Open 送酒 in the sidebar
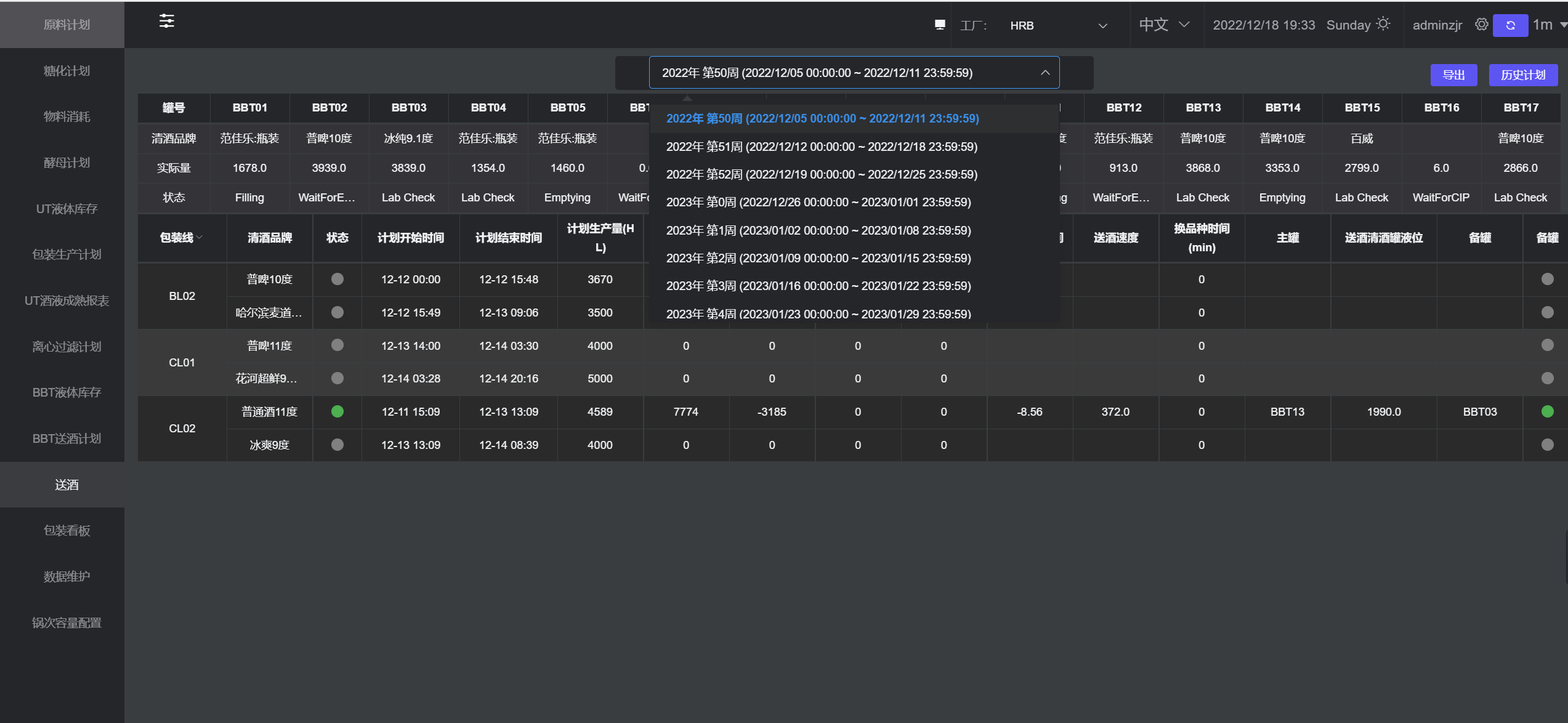1568x723 pixels. tap(62, 485)
